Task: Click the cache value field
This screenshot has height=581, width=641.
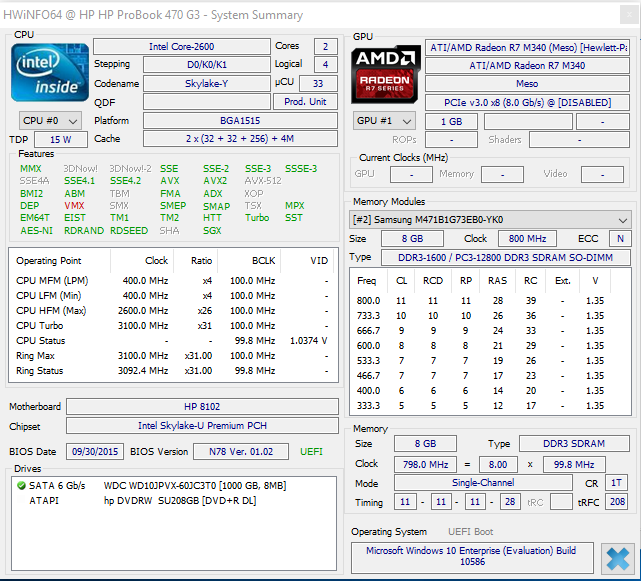Action: pyautogui.click(x=240, y=139)
